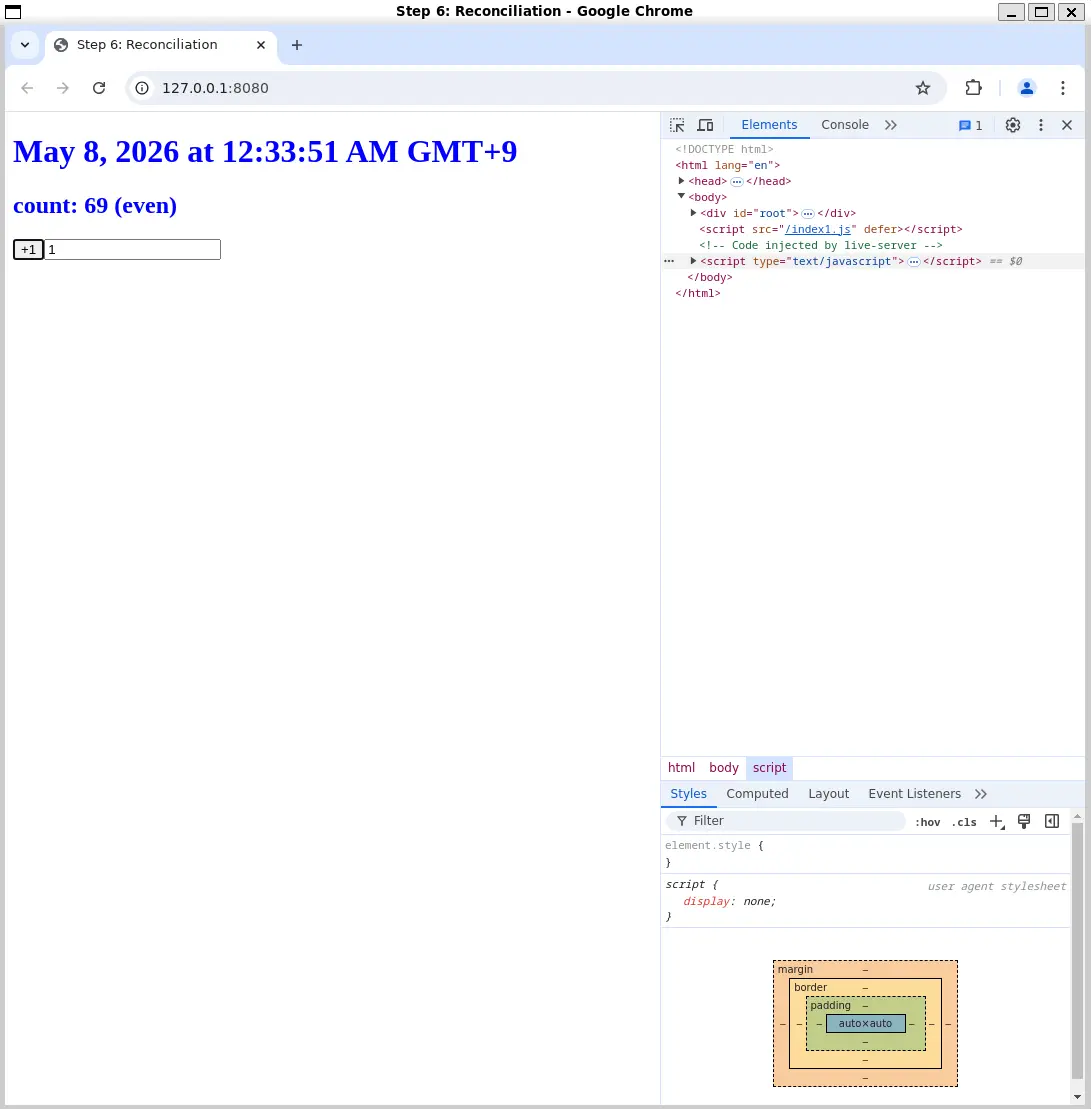Open the Extensions puzzle icon
Image resolution: width=1091 pixels, height=1109 pixels.
(974, 88)
